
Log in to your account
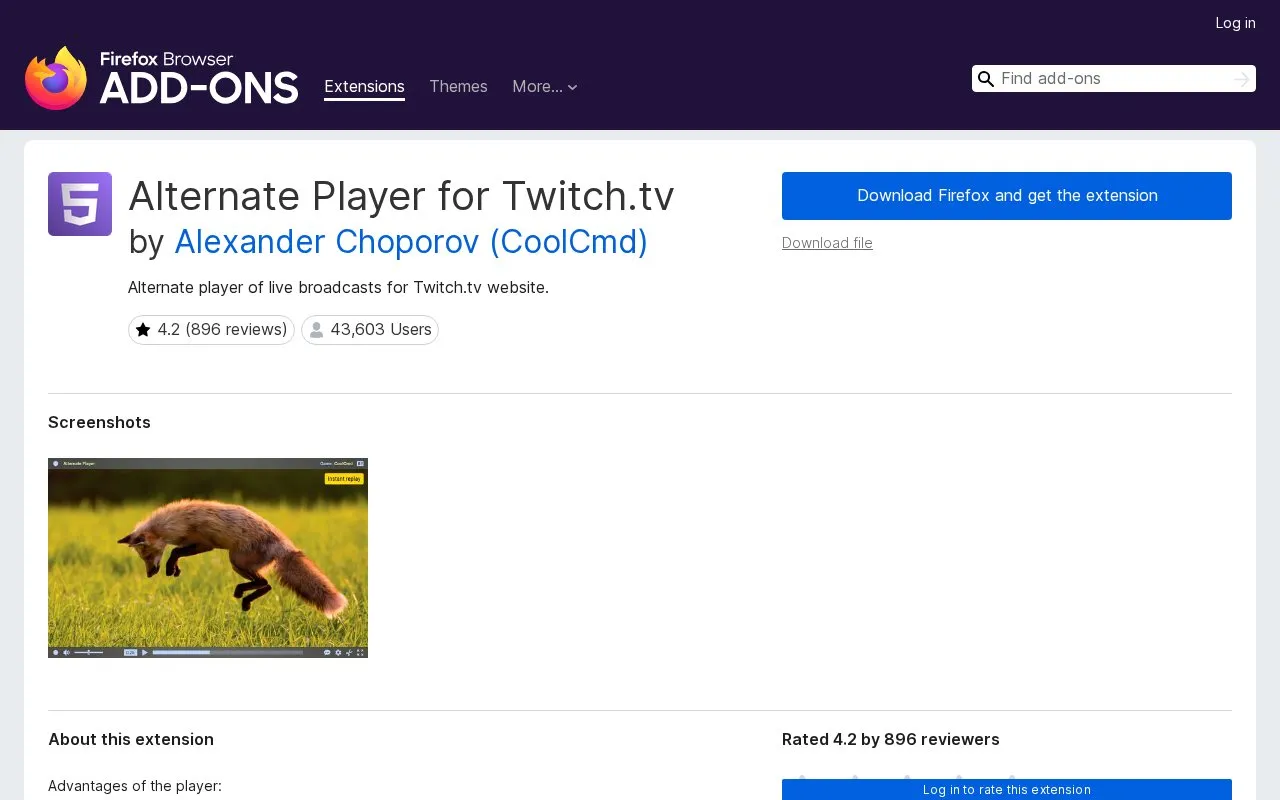click(1235, 23)
